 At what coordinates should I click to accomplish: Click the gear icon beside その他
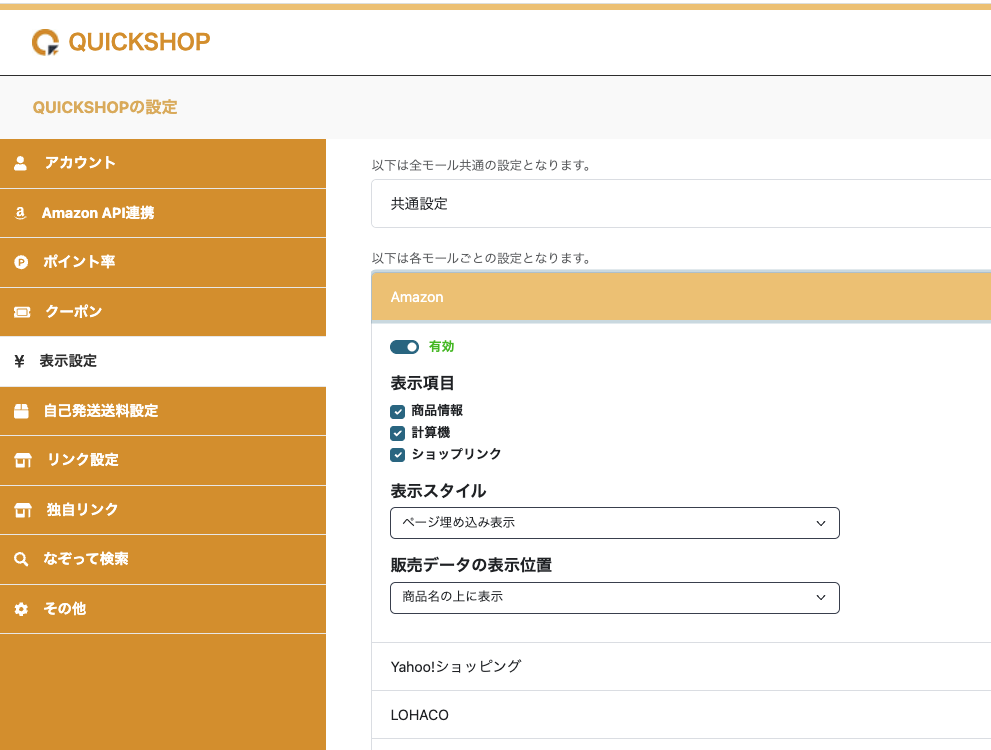coord(21,609)
